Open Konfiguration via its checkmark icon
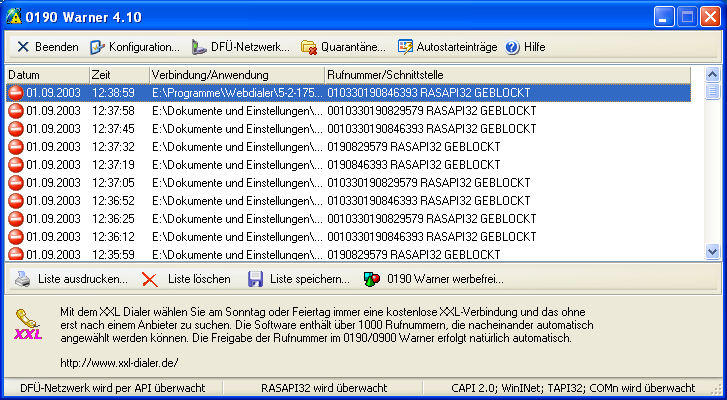The image size is (727, 400). [x=97, y=47]
